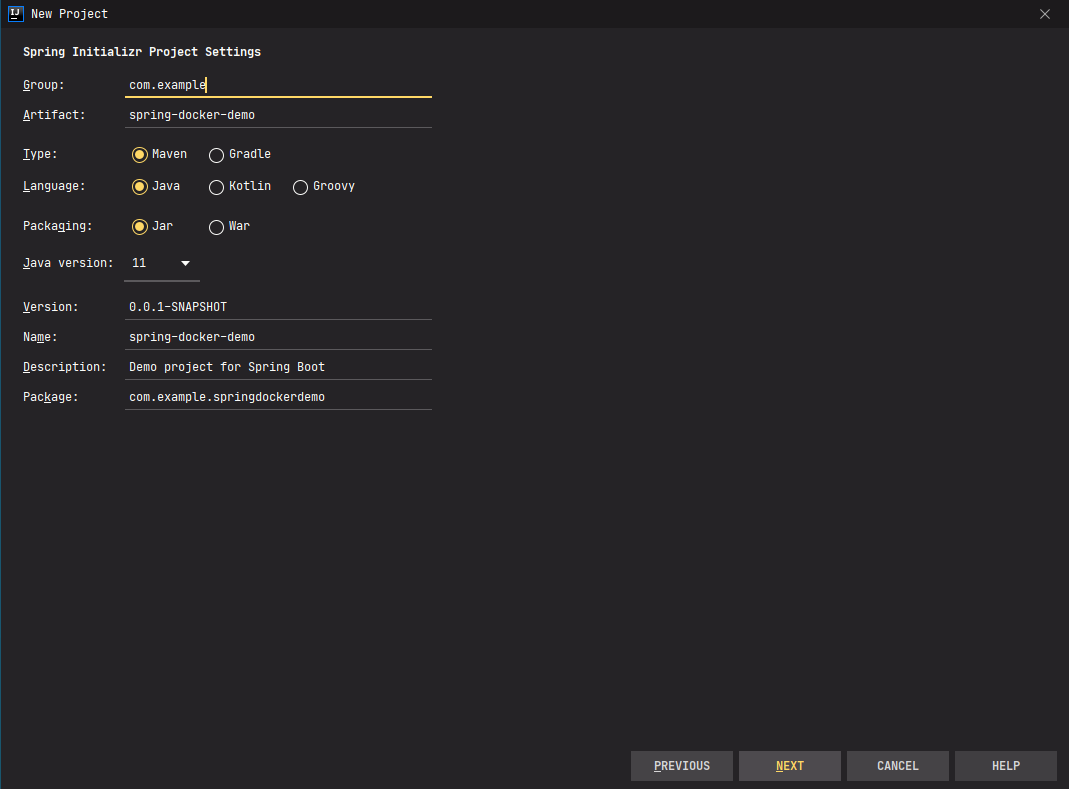1069x789 pixels.
Task: Focus the Version input field
Action: coord(278,307)
